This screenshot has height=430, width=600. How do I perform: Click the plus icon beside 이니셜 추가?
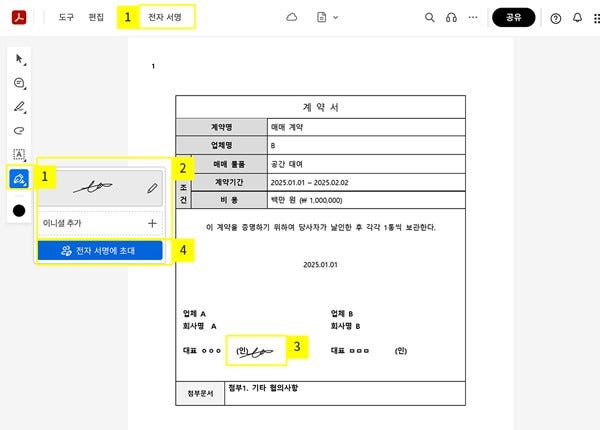click(x=152, y=223)
